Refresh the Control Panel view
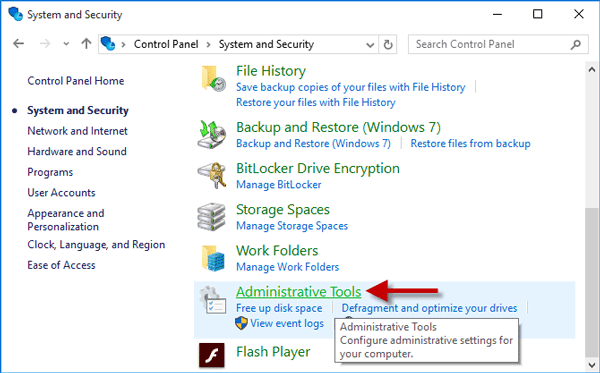 [x=388, y=45]
